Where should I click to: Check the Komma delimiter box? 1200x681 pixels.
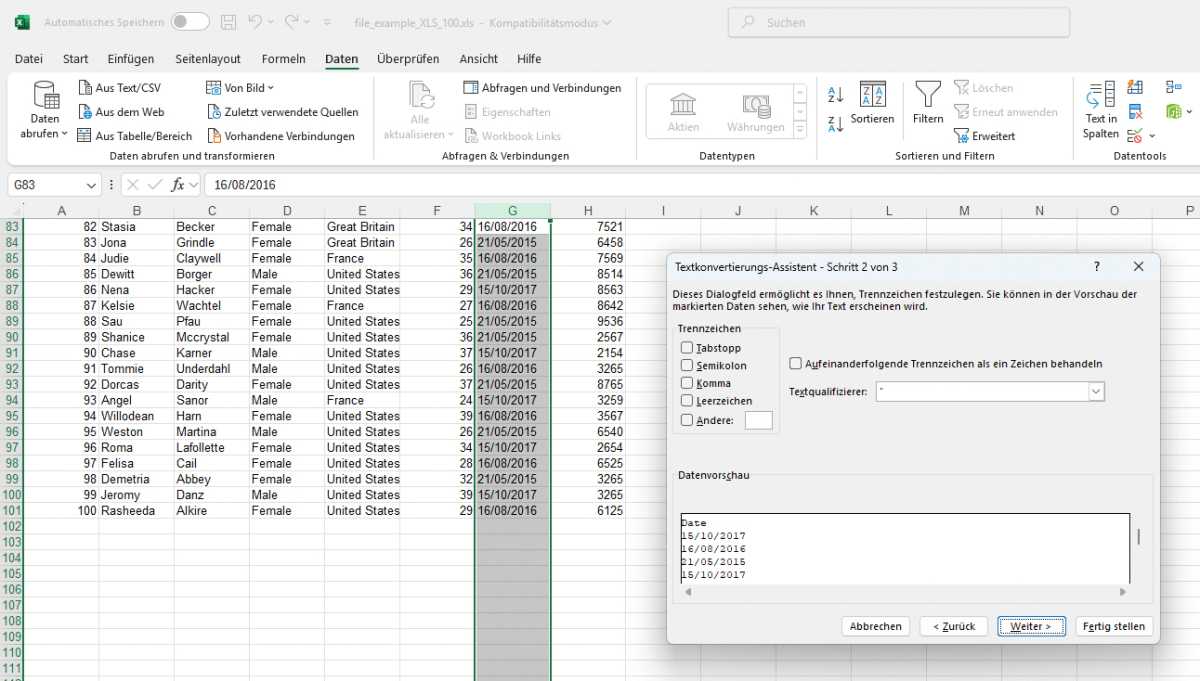click(687, 383)
